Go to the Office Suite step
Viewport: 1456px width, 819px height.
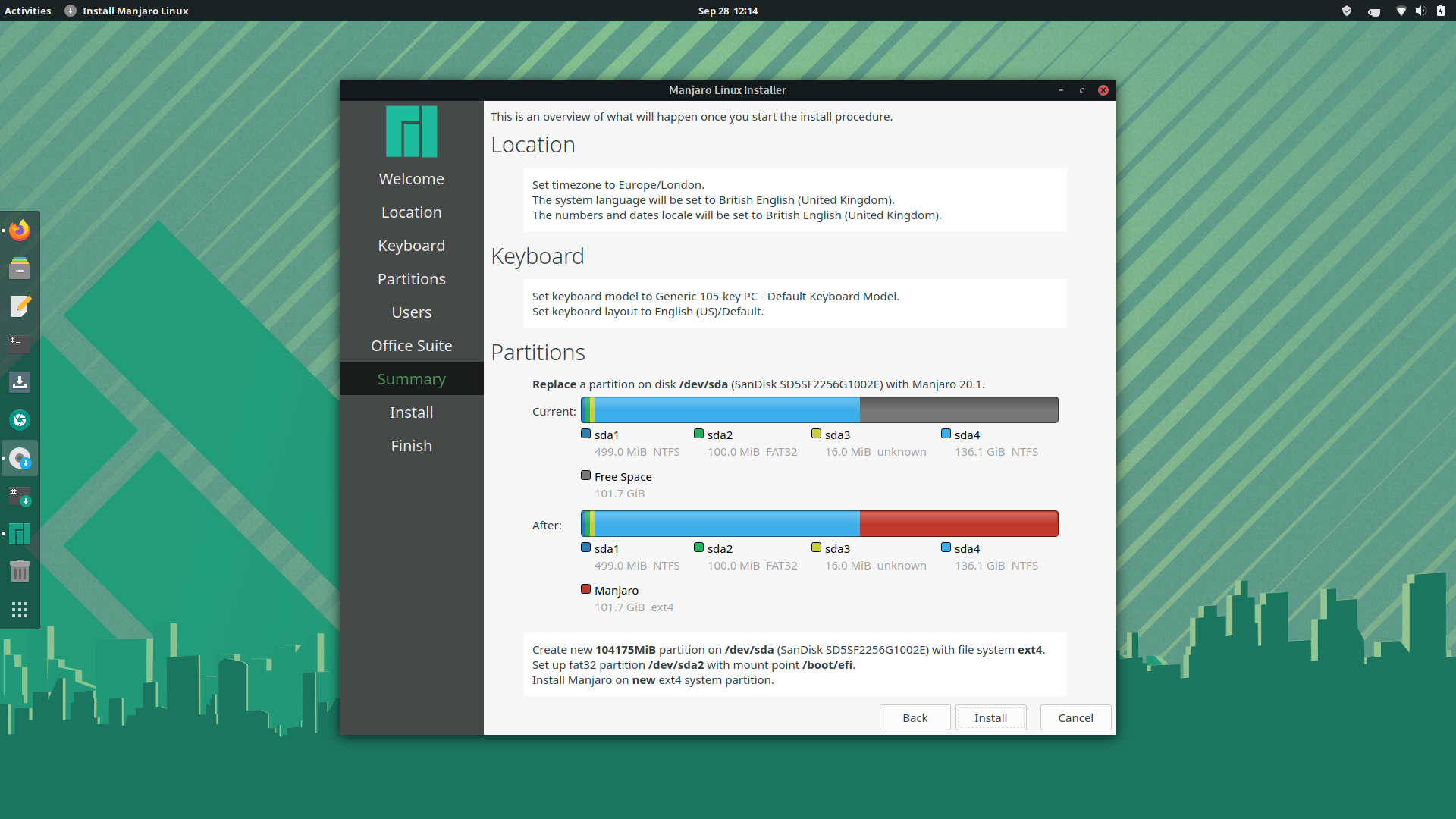click(x=411, y=346)
